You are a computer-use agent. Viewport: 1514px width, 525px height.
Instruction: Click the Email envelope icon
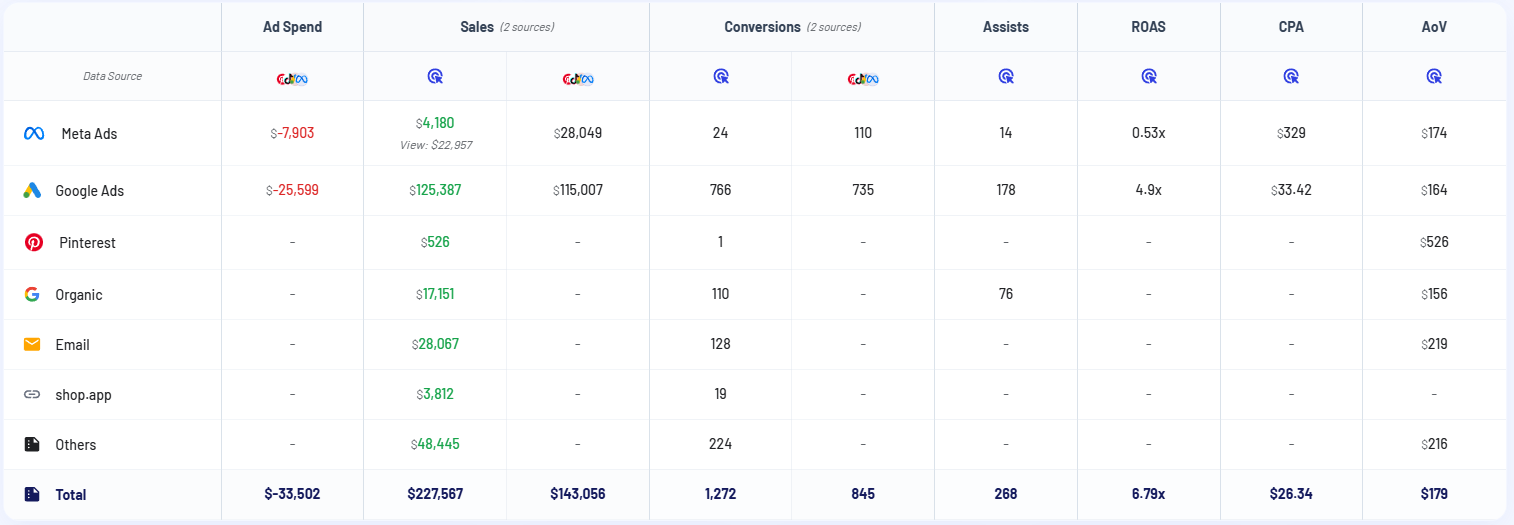tap(32, 344)
